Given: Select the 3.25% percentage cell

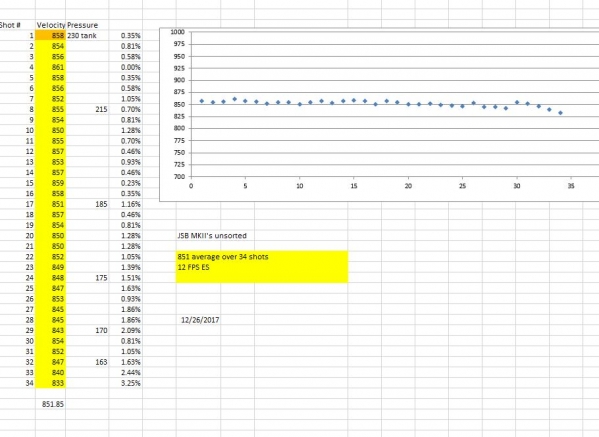Looking at the screenshot, I should point(126,383).
